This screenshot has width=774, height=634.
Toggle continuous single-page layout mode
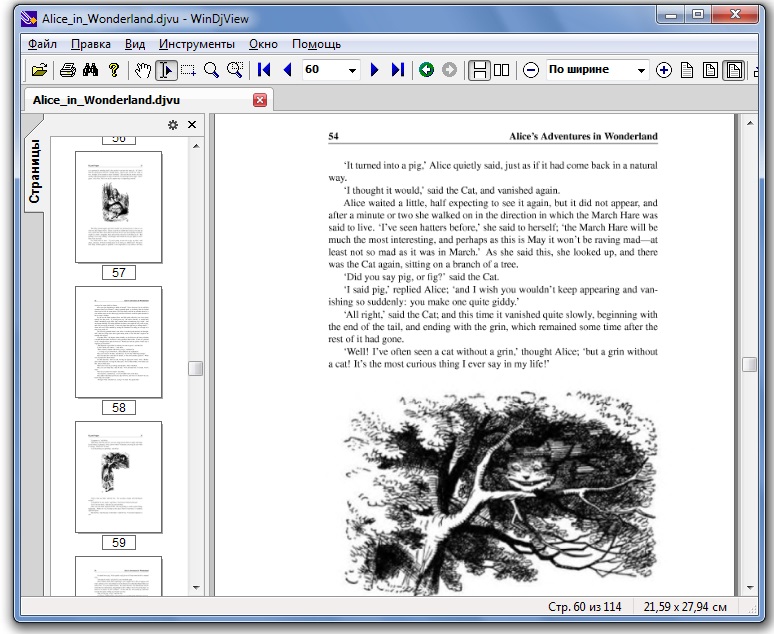480,70
